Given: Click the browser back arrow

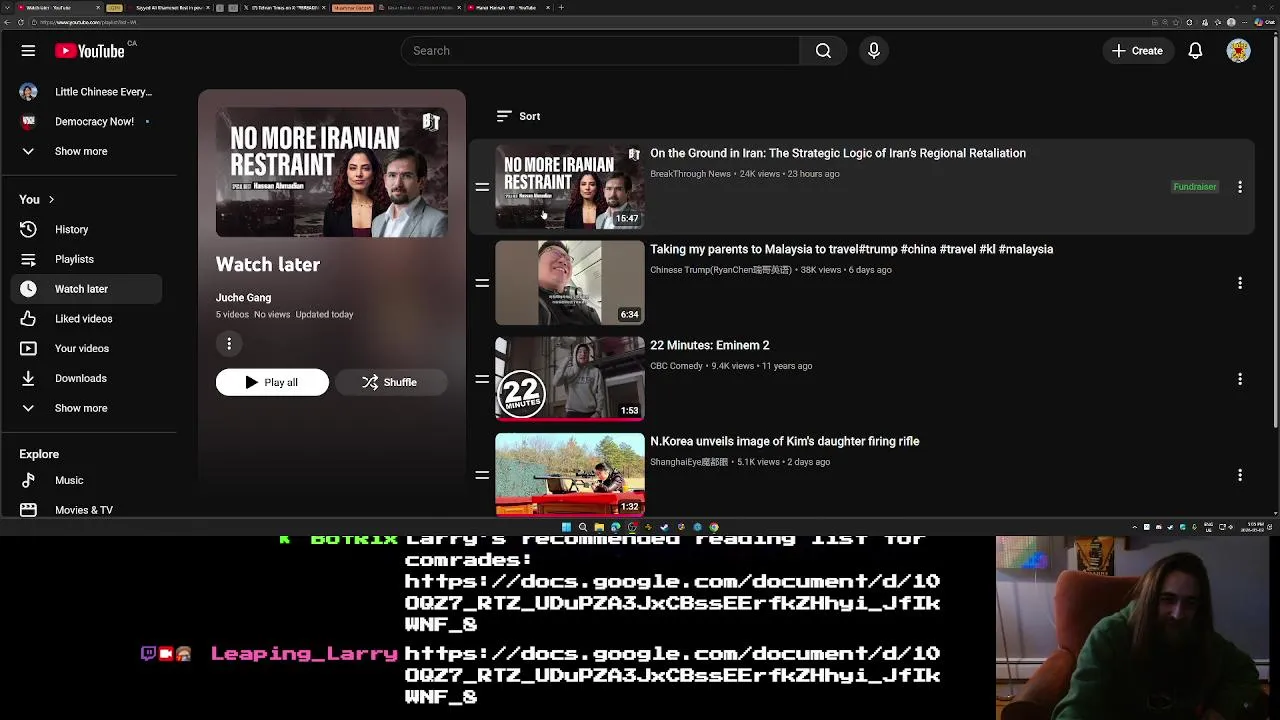Looking at the screenshot, I should pyautogui.click(x=8, y=22).
